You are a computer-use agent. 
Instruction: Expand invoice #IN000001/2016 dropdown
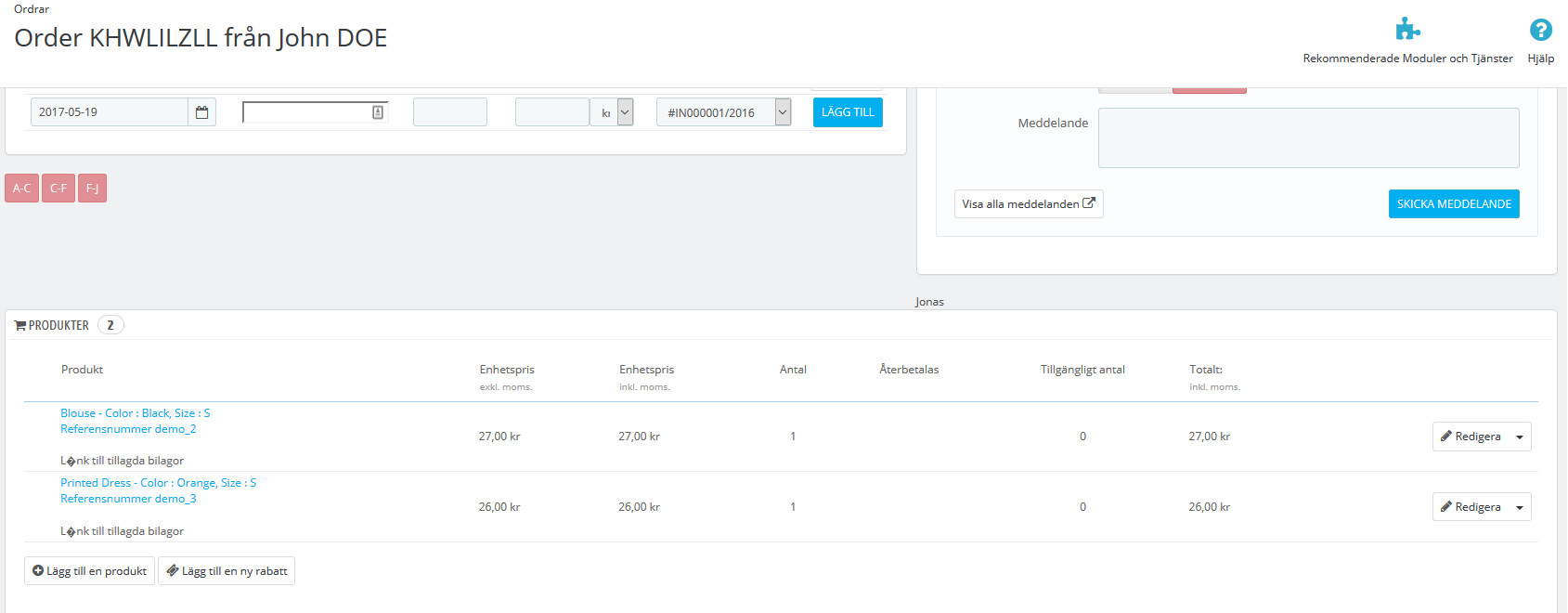[783, 112]
